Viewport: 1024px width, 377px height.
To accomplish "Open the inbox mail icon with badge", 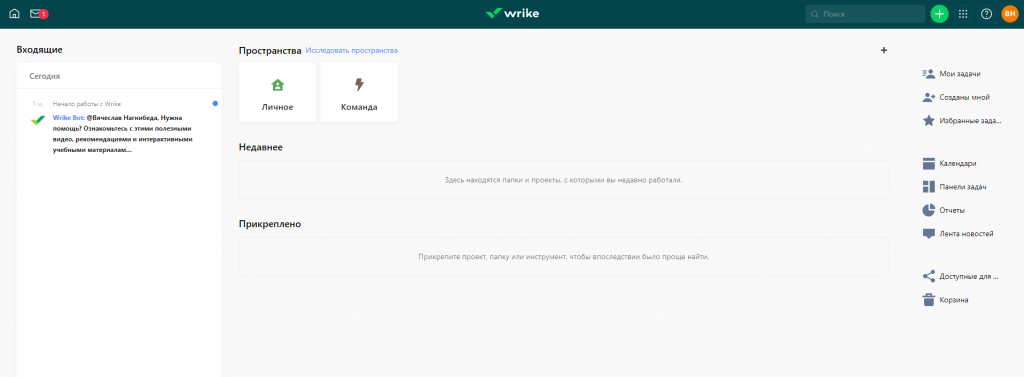I will pos(36,13).
